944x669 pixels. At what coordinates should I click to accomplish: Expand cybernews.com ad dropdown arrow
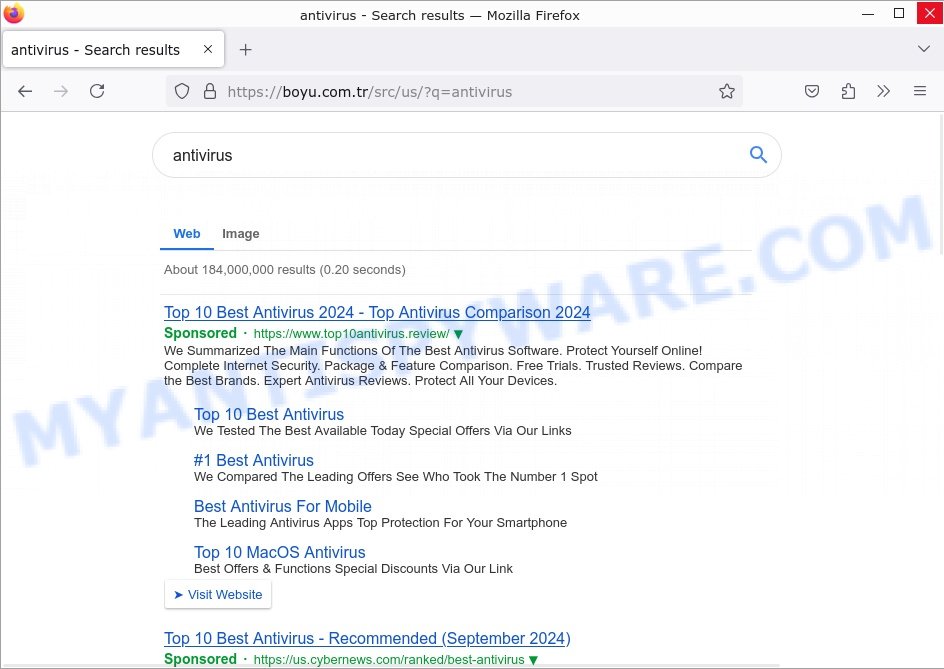click(533, 660)
